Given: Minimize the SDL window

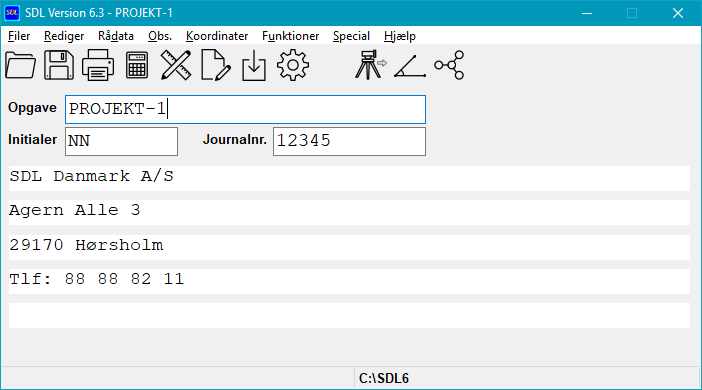Looking at the screenshot, I should pos(587,13).
